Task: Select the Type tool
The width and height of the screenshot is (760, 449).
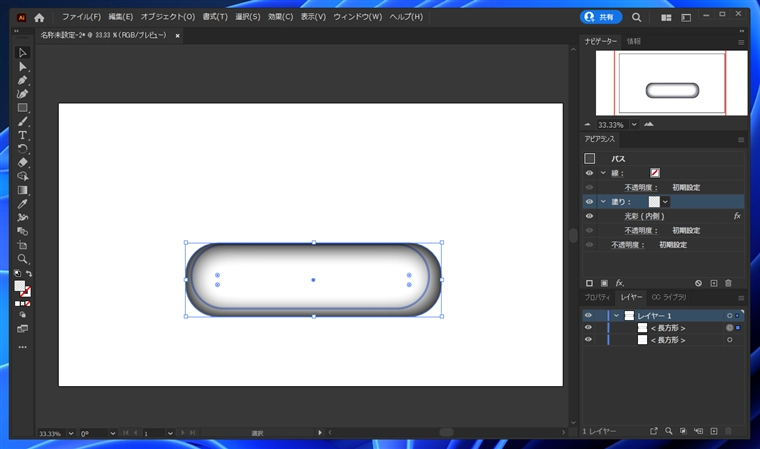Action: point(22,135)
